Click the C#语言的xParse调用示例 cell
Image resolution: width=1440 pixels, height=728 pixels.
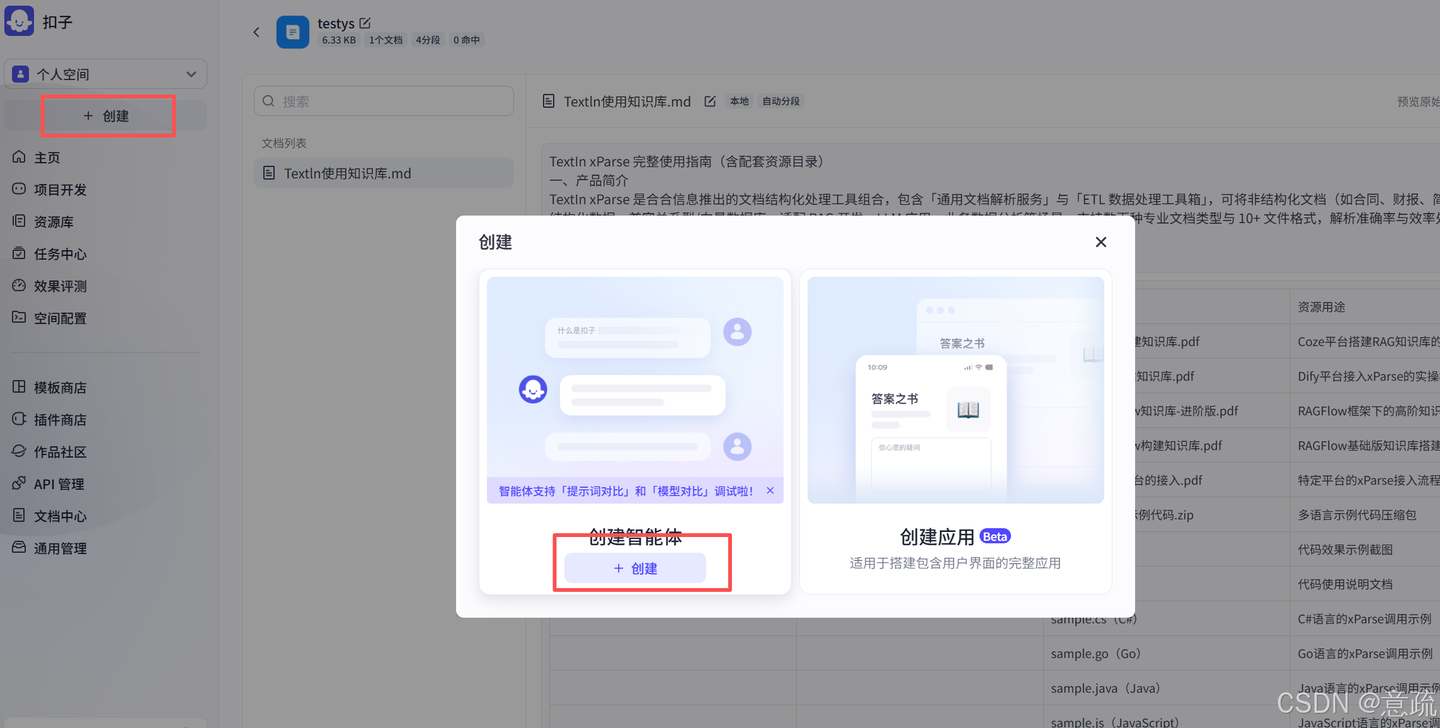click(1365, 618)
